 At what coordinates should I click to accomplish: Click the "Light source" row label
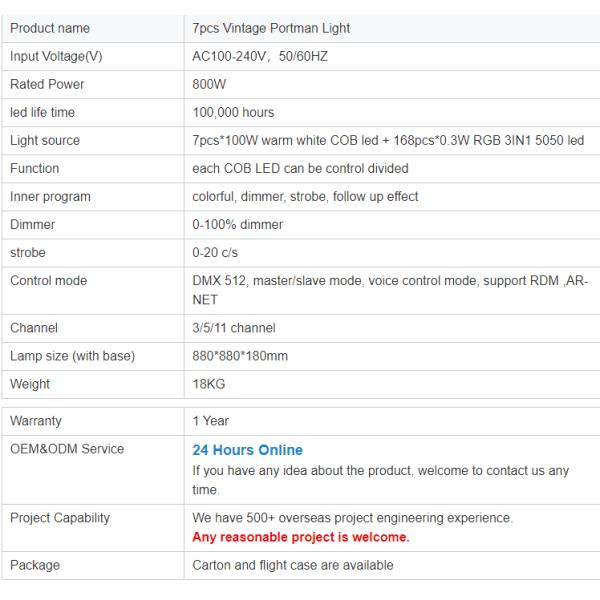point(45,141)
